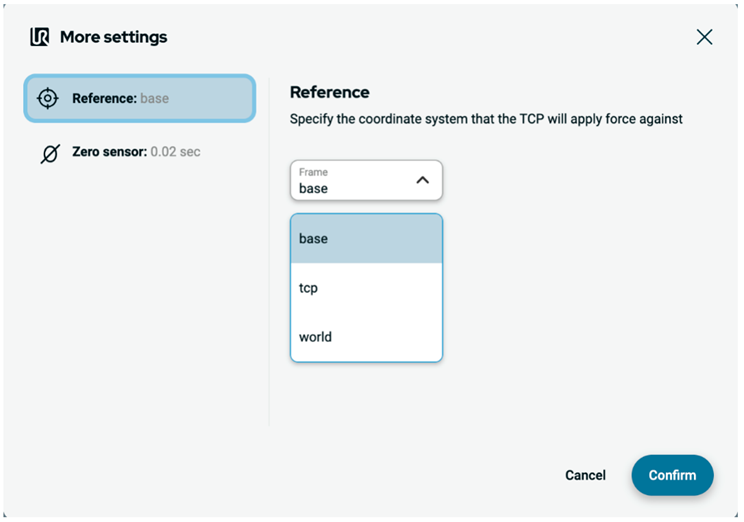
Task: Choose 'tcp' in the Frame dropdown list
Action: coord(366,288)
